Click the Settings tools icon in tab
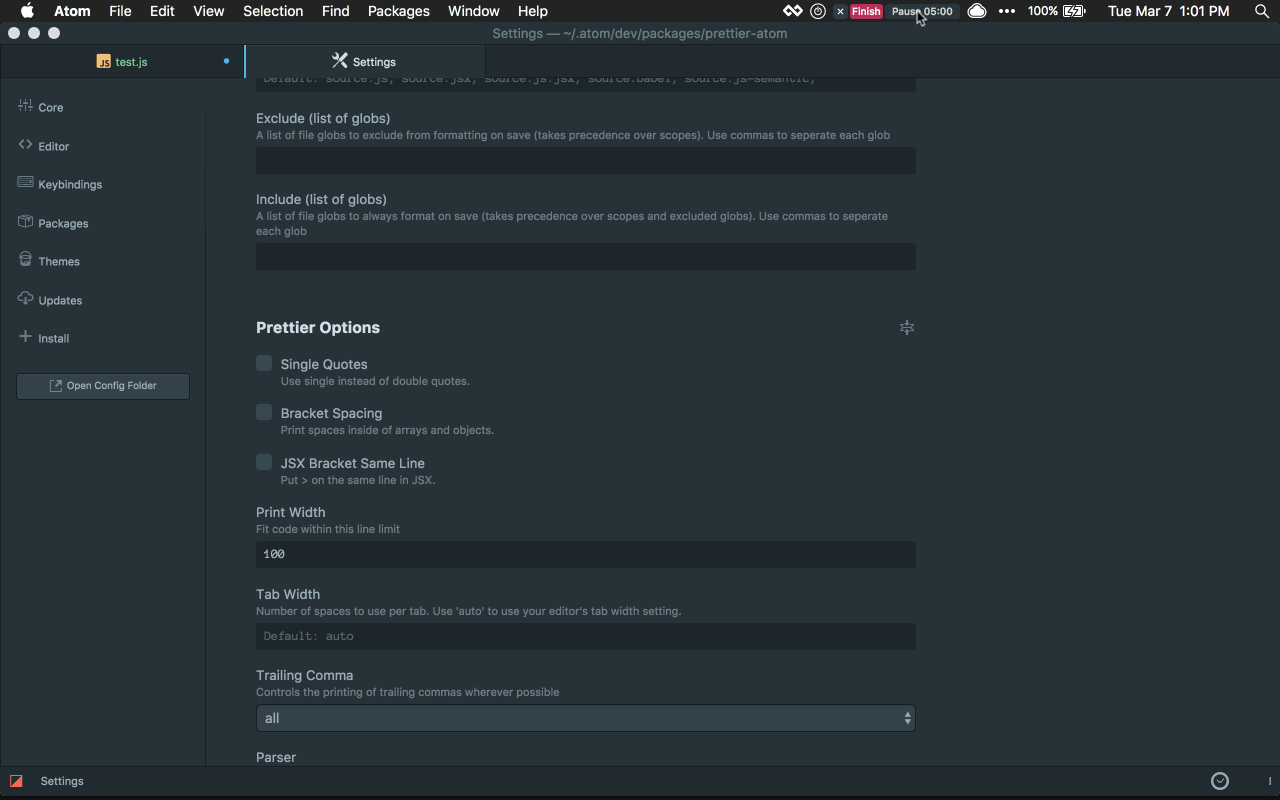The width and height of the screenshot is (1280, 800). point(339,61)
